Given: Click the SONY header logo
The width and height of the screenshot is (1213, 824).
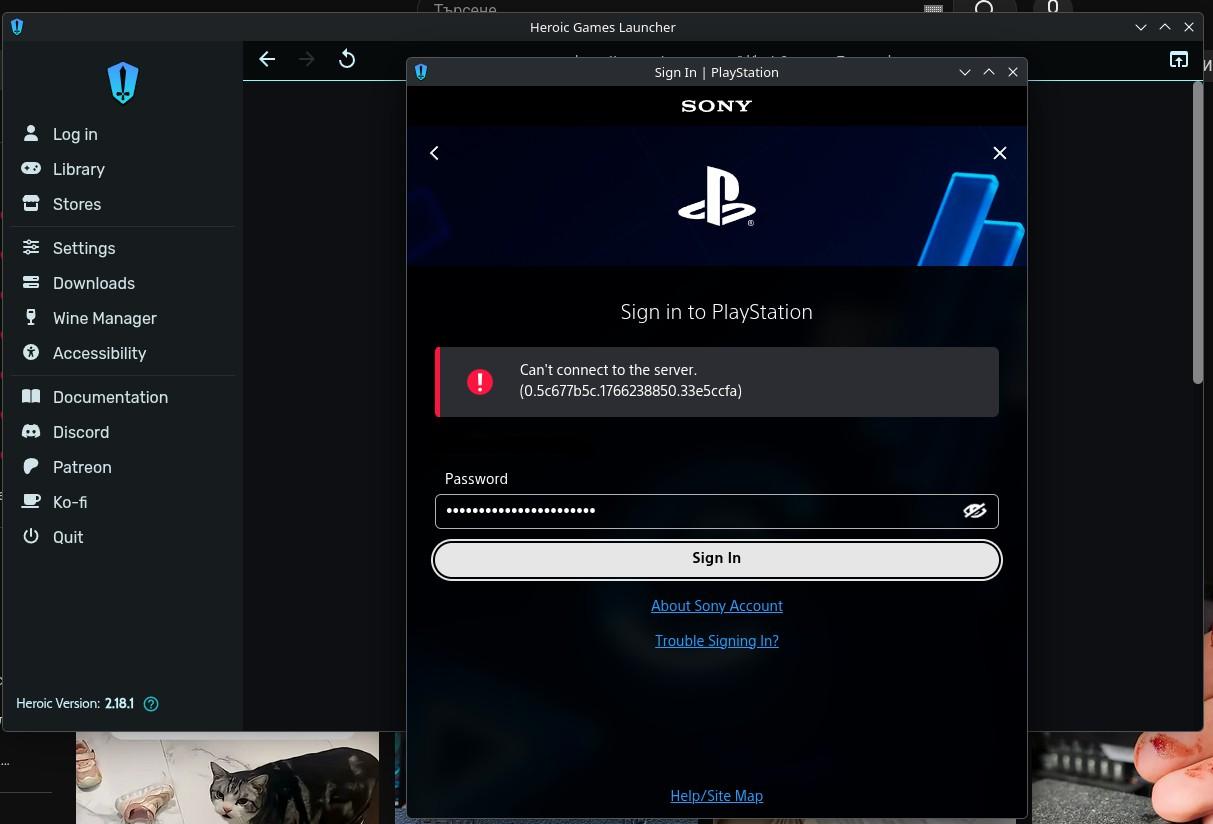Looking at the screenshot, I should 716,106.
